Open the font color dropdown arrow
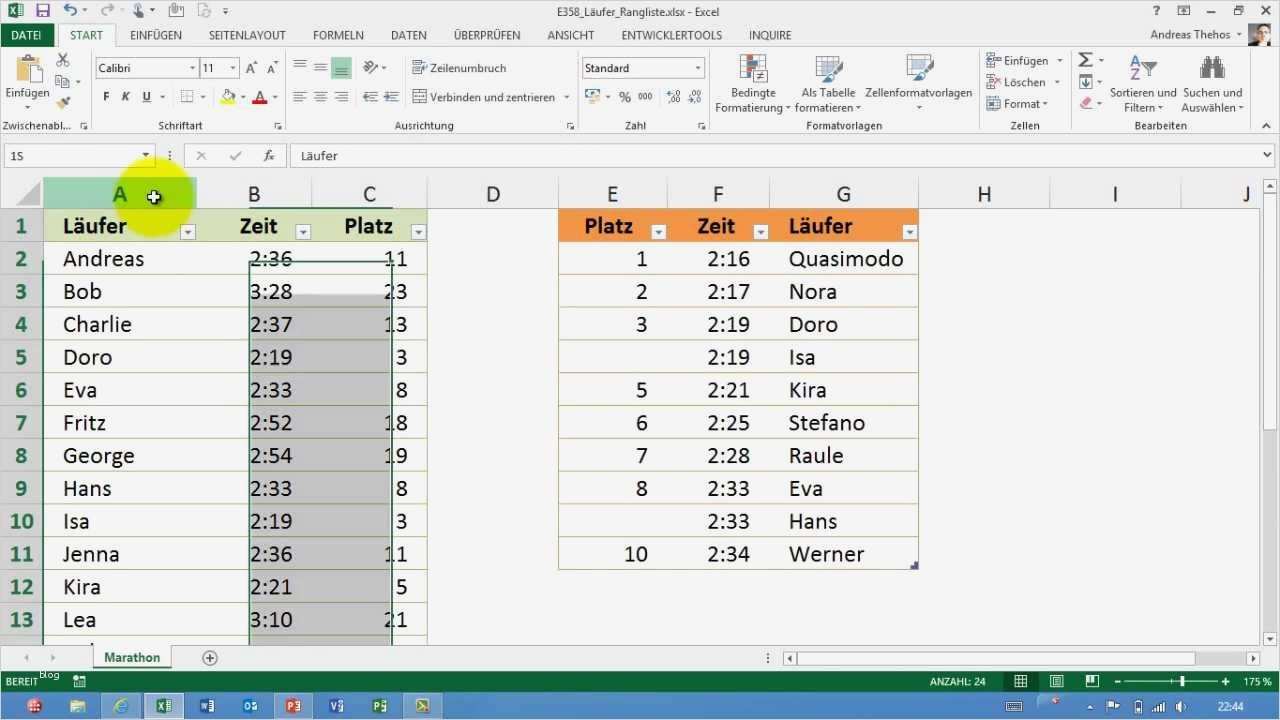This screenshot has width=1280, height=720. point(275,98)
